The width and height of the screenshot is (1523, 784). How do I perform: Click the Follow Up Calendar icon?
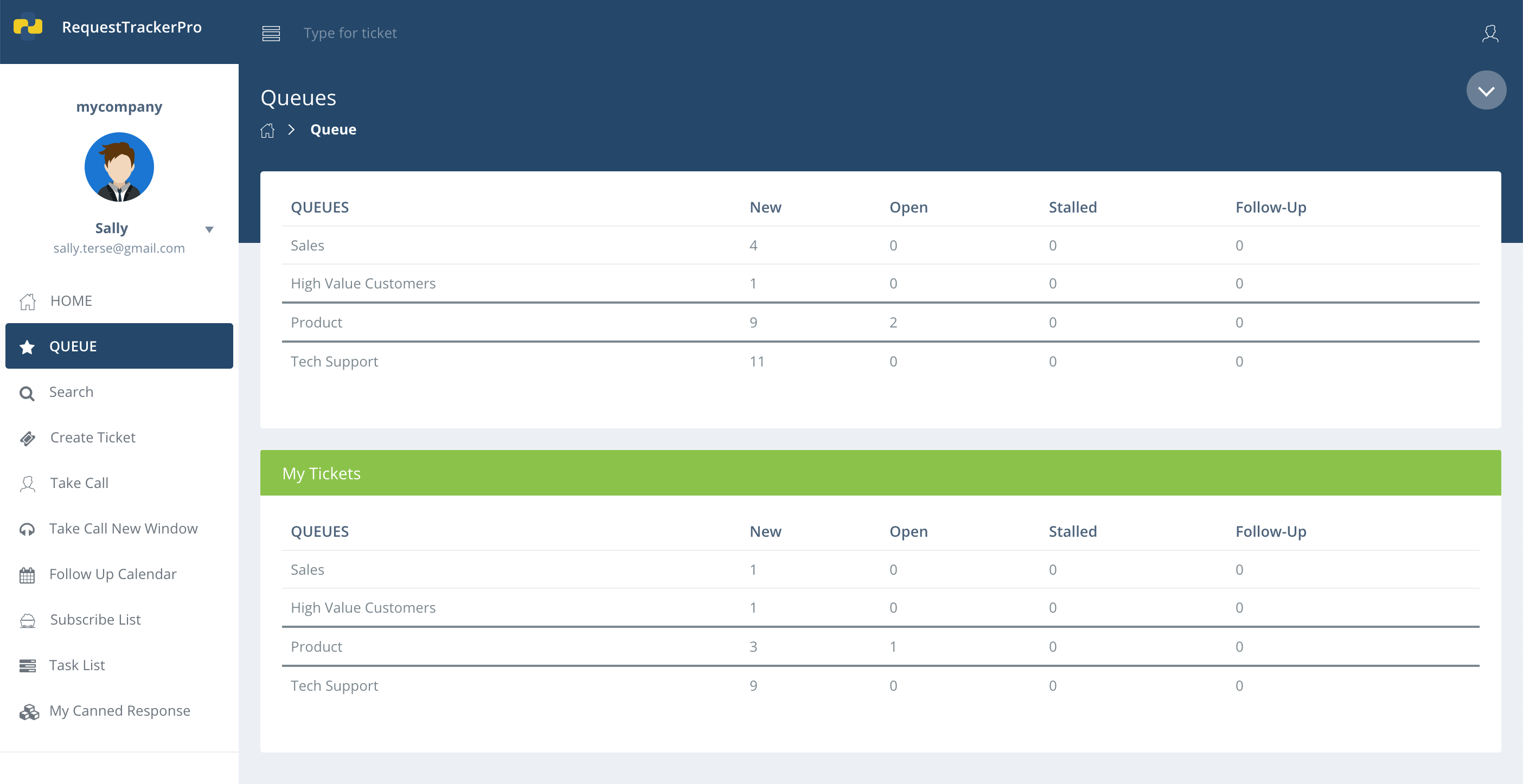click(27, 575)
